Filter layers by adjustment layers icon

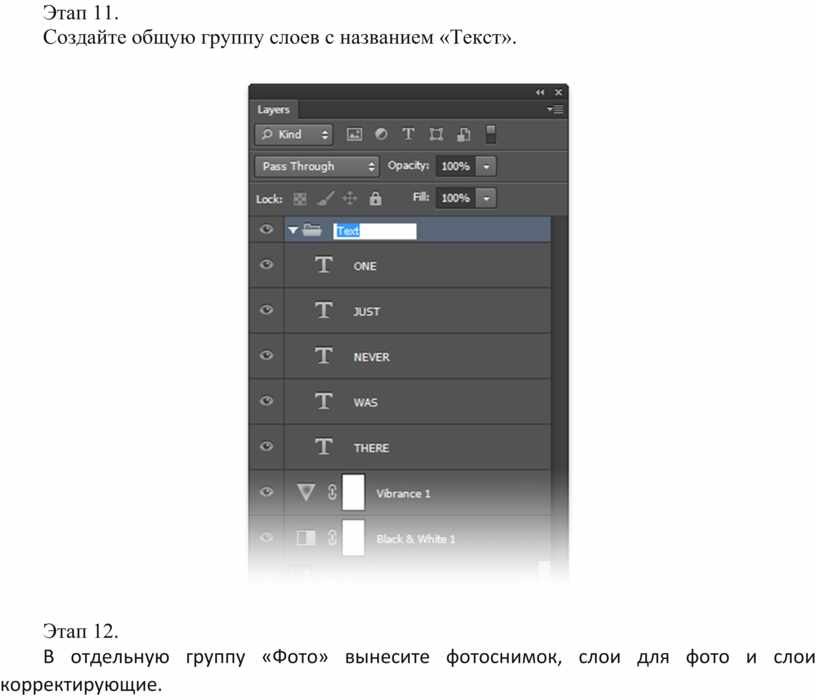click(381, 134)
